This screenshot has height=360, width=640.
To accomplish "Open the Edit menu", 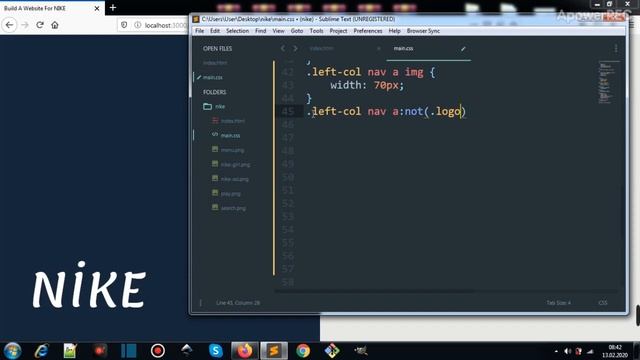I will coord(215,31).
